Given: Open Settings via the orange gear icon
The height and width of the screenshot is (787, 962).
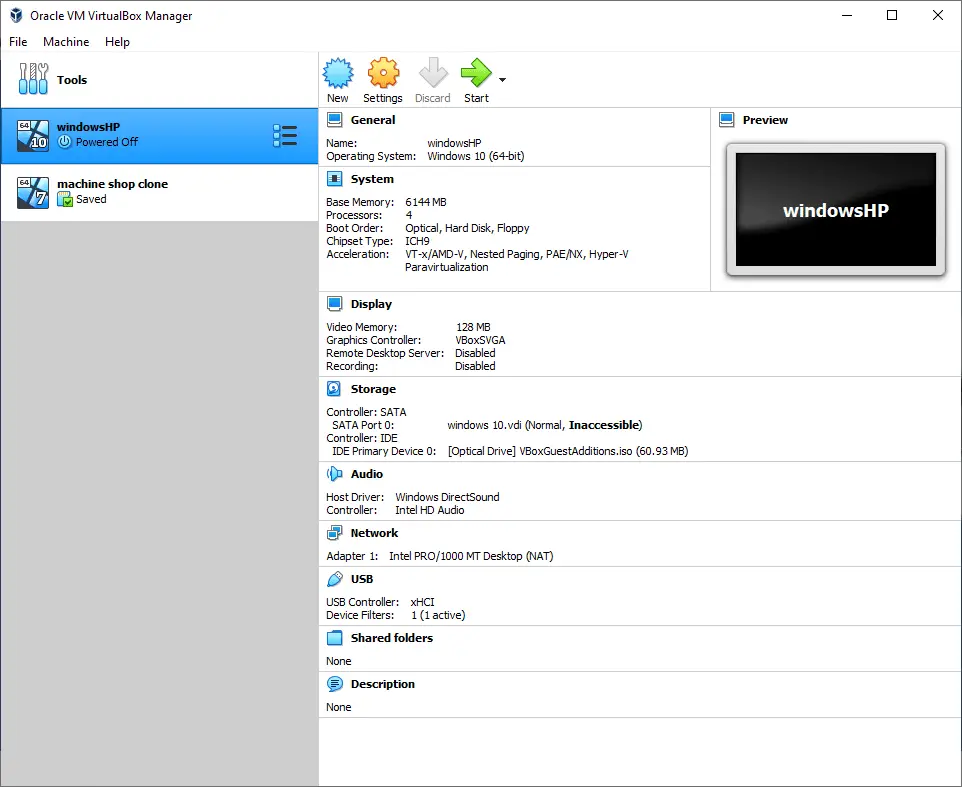Looking at the screenshot, I should [383, 74].
